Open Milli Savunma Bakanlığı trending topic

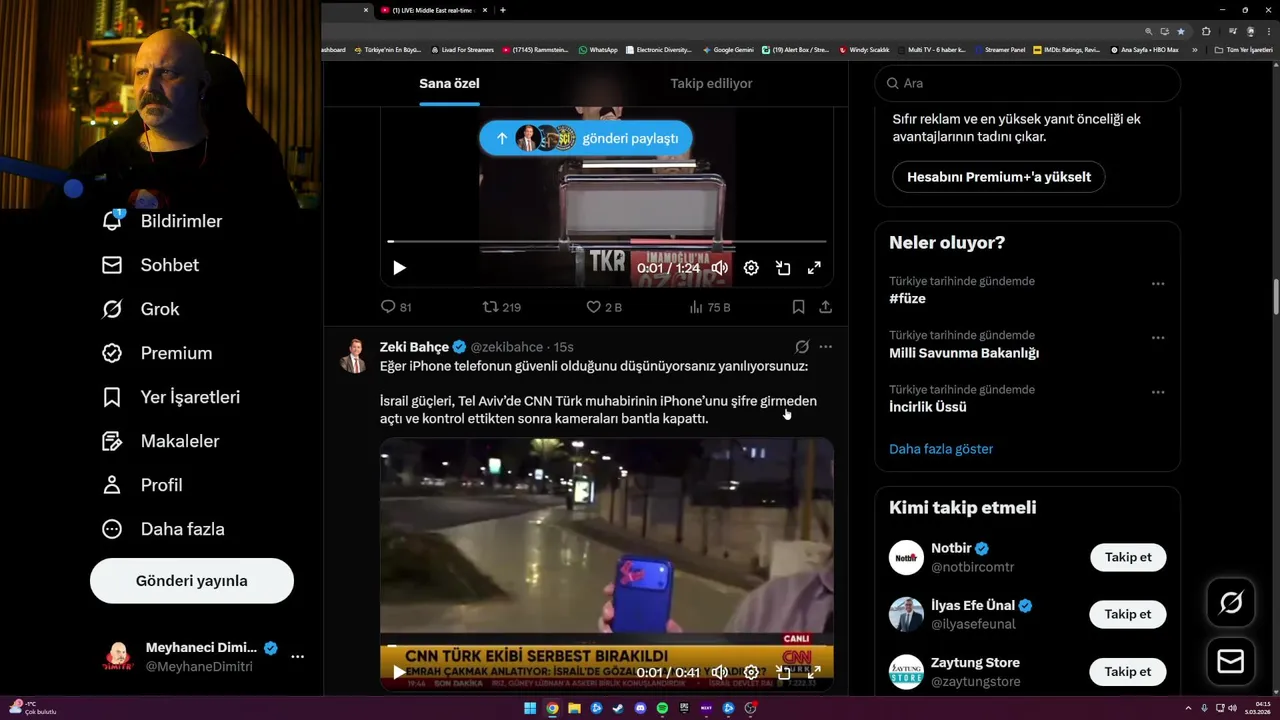point(964,353)
